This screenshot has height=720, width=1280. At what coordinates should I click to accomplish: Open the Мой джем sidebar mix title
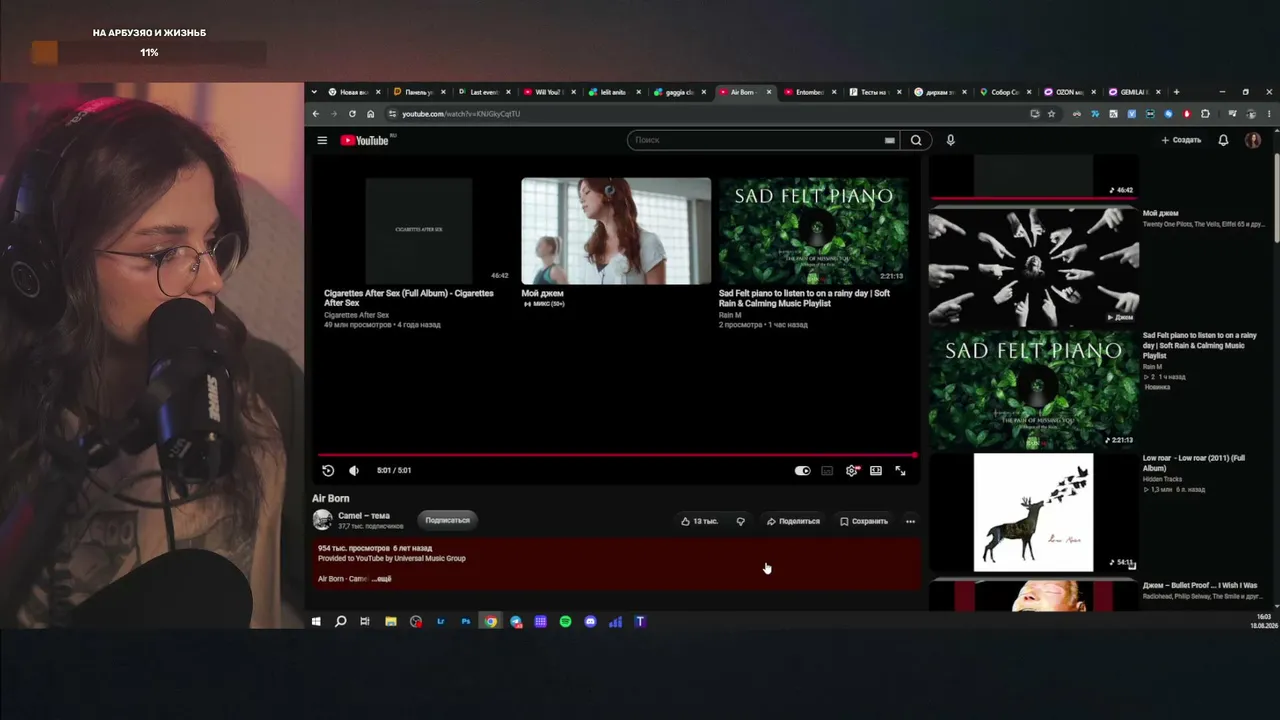point(1161,213)
